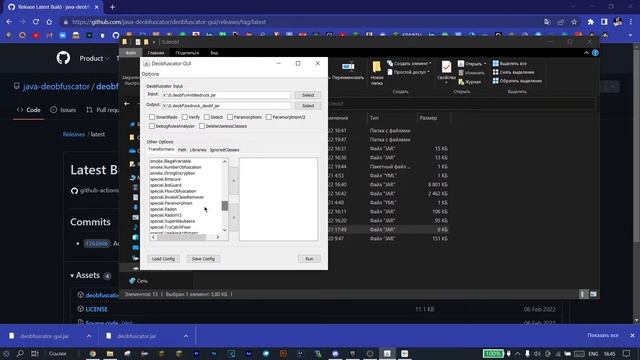Open the Chrome extensions puzzle icon
Image resolution: width=640 pixels, height=360 pixels.
(591, 22)
